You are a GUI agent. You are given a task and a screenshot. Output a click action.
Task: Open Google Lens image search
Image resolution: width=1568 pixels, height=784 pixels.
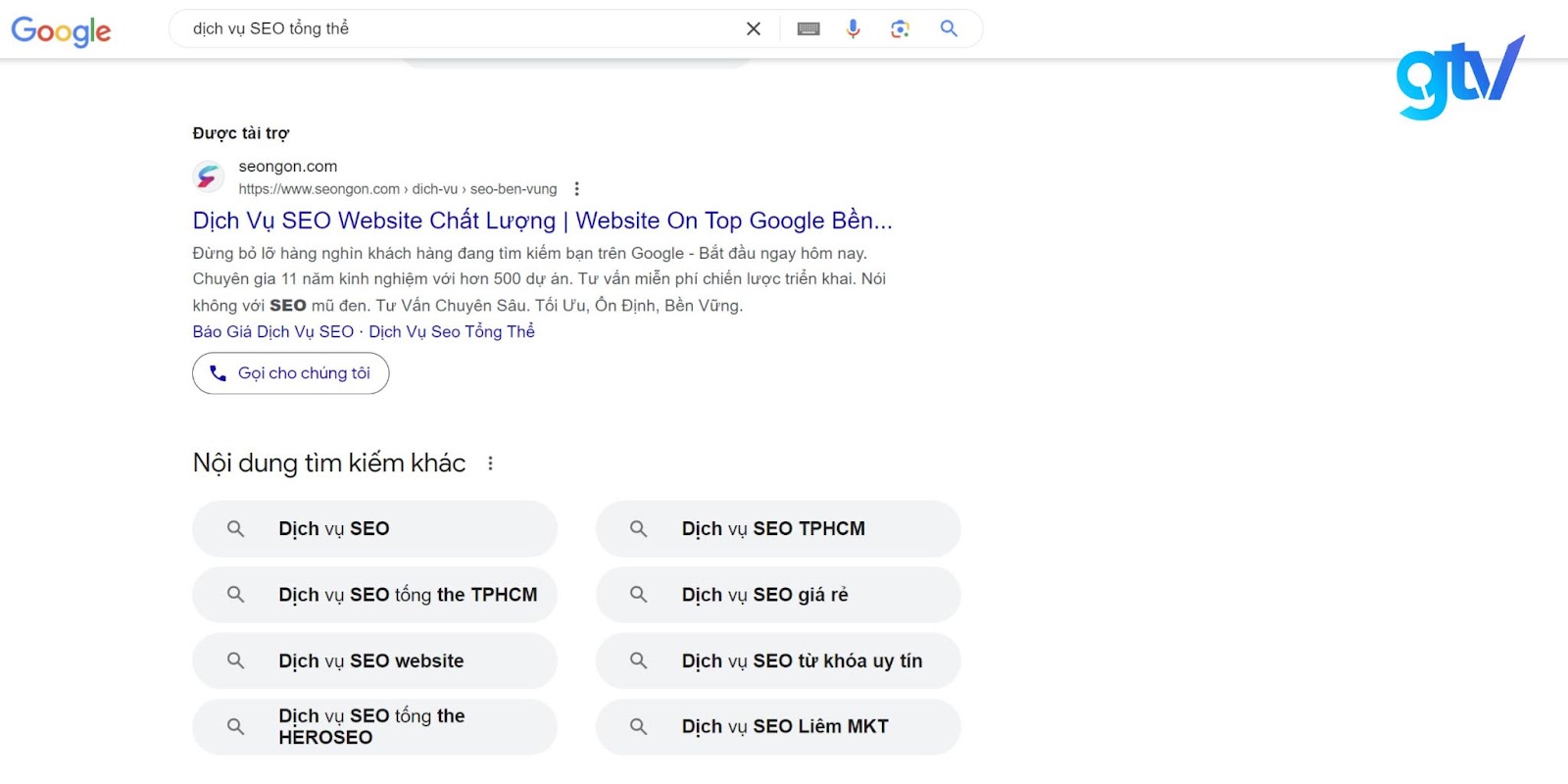[900, 28]
